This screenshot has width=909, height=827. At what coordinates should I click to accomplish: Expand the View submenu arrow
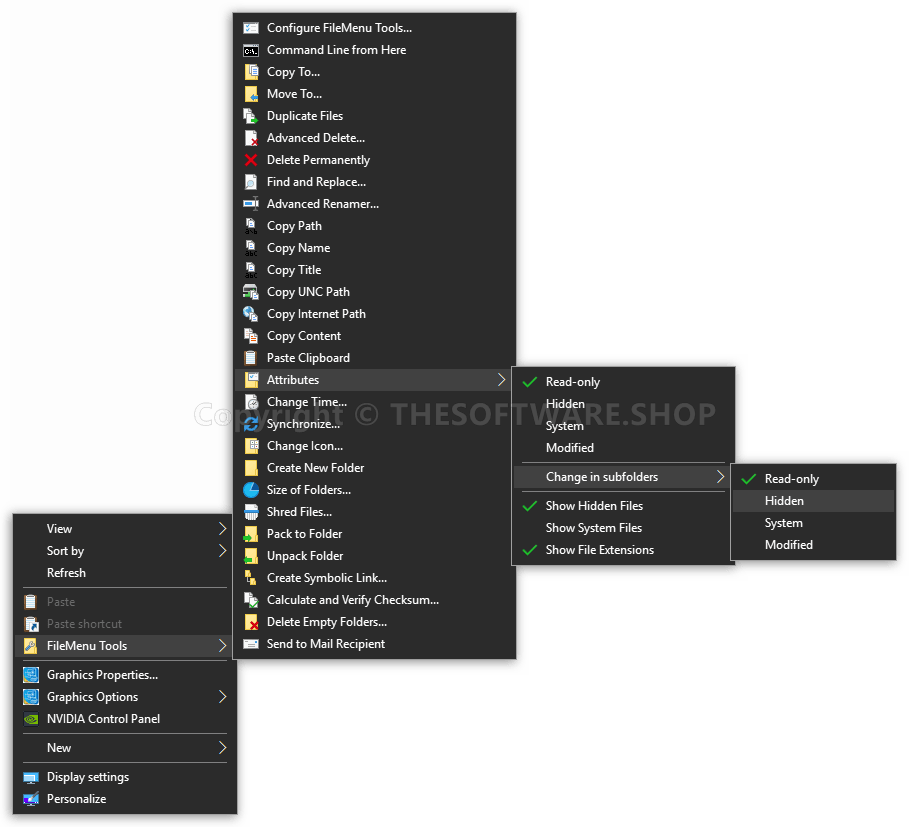point(223,529)
